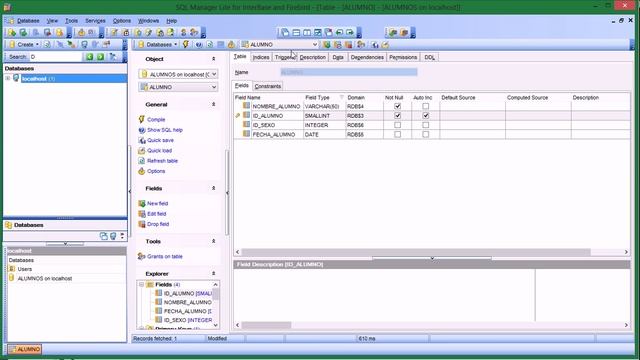The width and height of the screenshot is (640, 360).
Task: Click the VARCHAR(50) field type cell
Action: click(324, 106)
